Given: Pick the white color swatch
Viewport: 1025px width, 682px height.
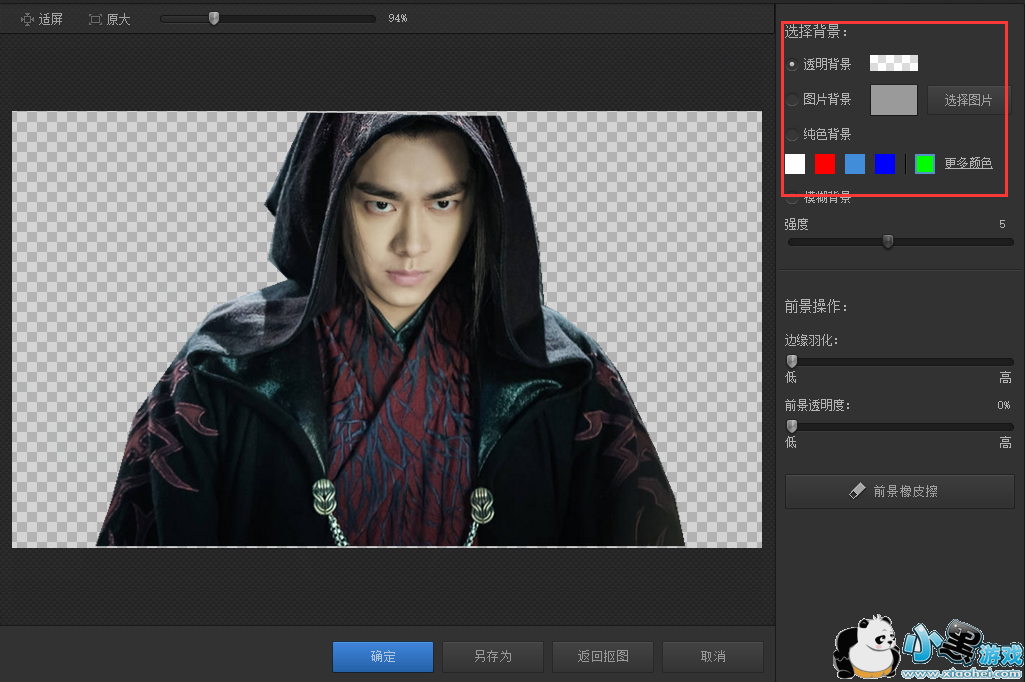Looking at the screenshot, I should (795, 164).
